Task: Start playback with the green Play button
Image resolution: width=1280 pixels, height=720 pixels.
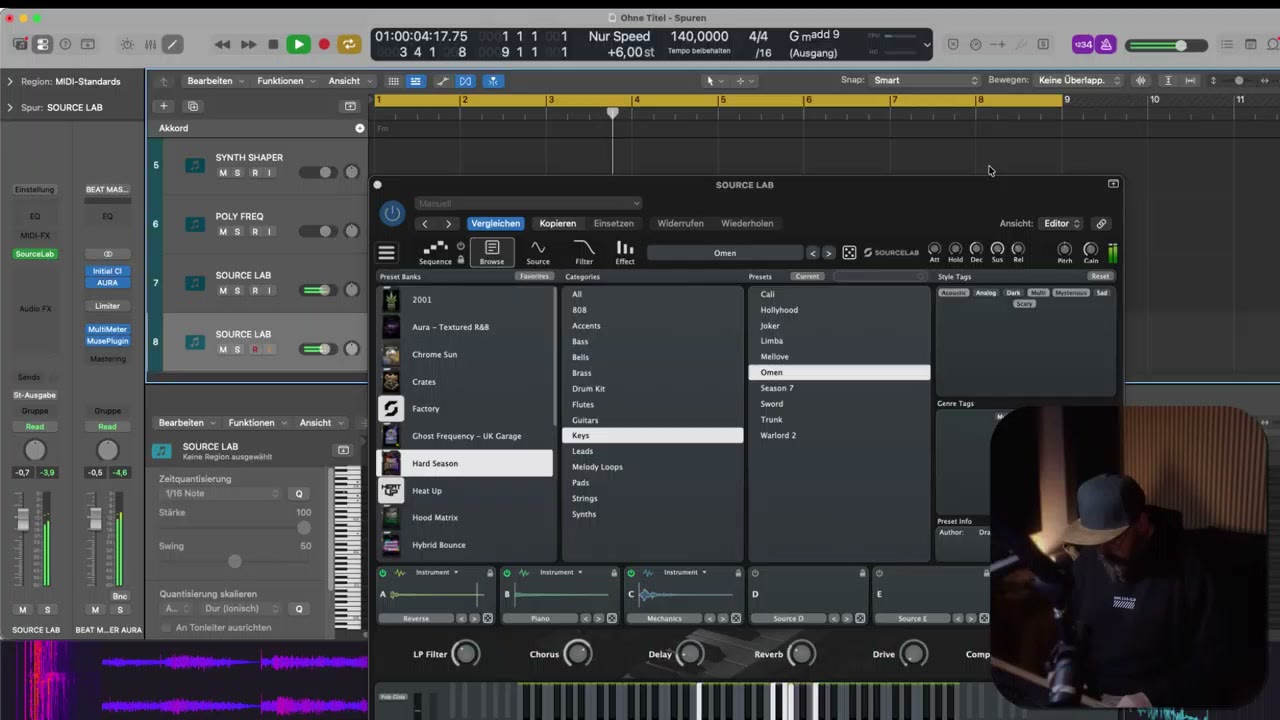Action: [298, 44]
